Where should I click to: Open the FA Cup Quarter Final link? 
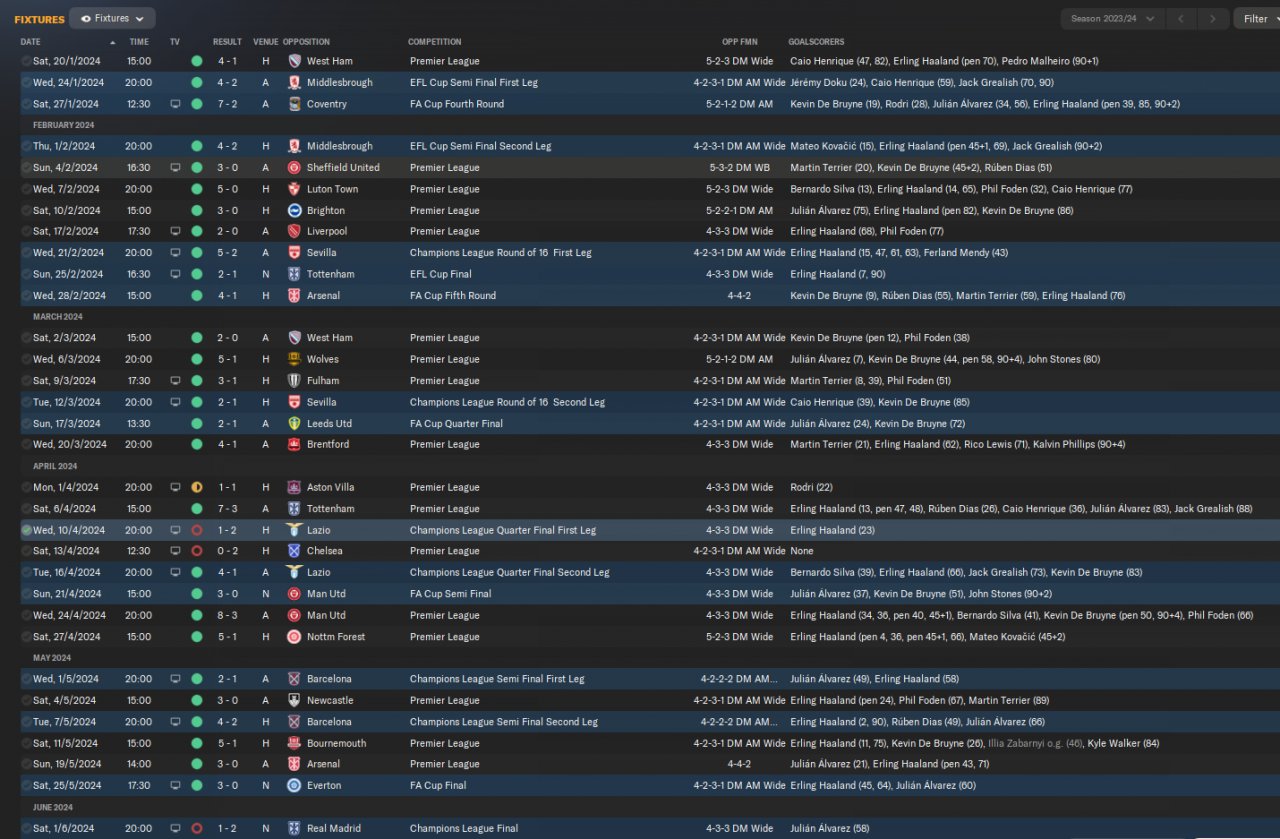(456, 424)
